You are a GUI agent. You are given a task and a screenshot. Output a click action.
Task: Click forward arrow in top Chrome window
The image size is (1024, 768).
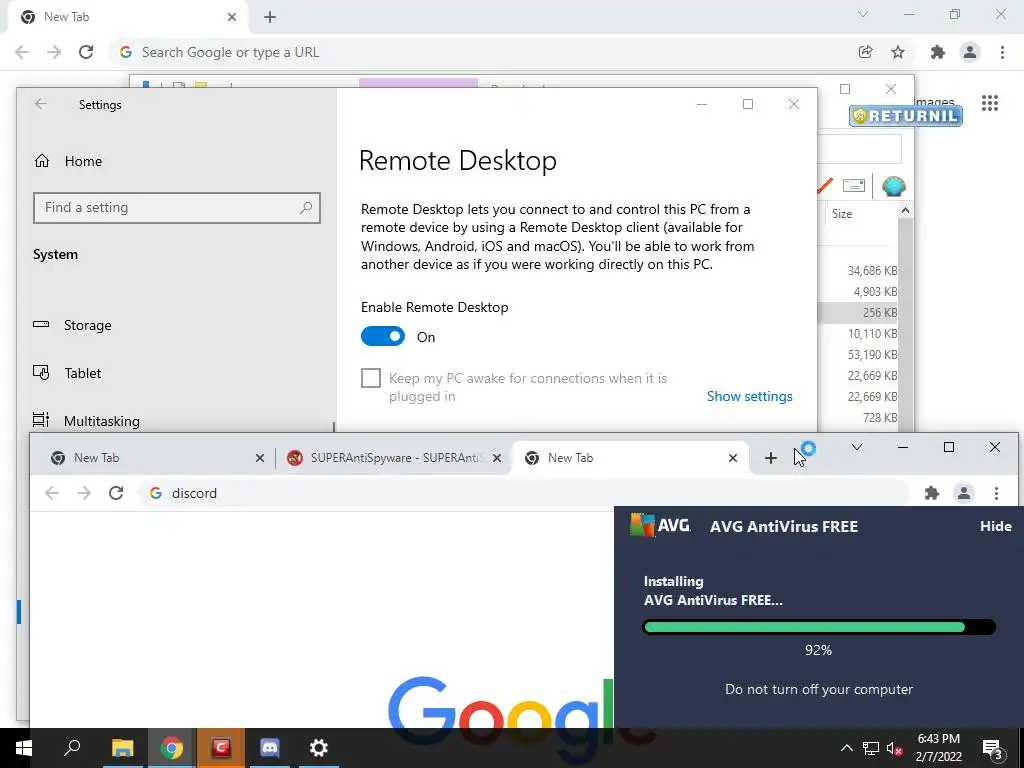coord(54,52)
